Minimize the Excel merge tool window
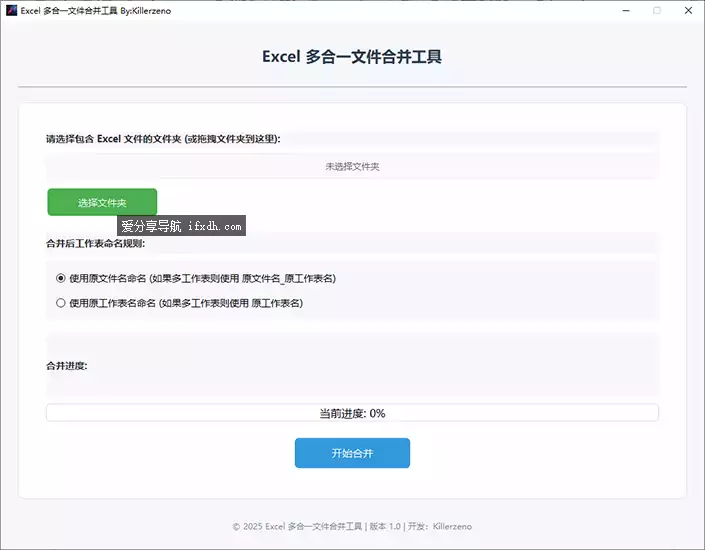Viewport: 705px width, 550px height. click(626, 10)
